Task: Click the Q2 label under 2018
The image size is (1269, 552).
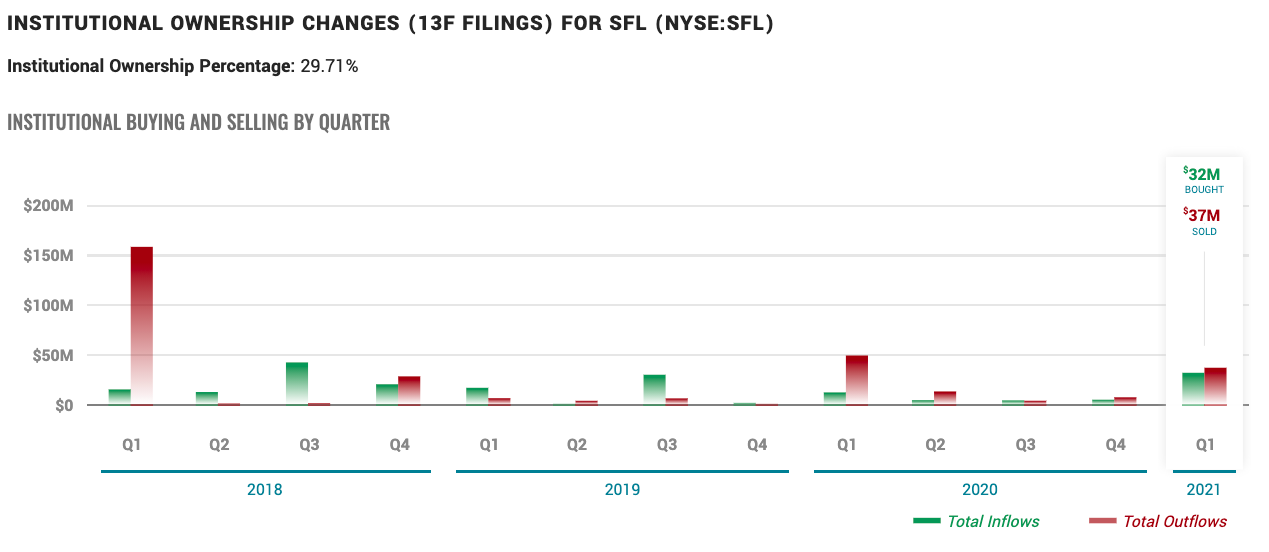Action: pos(221,444)
